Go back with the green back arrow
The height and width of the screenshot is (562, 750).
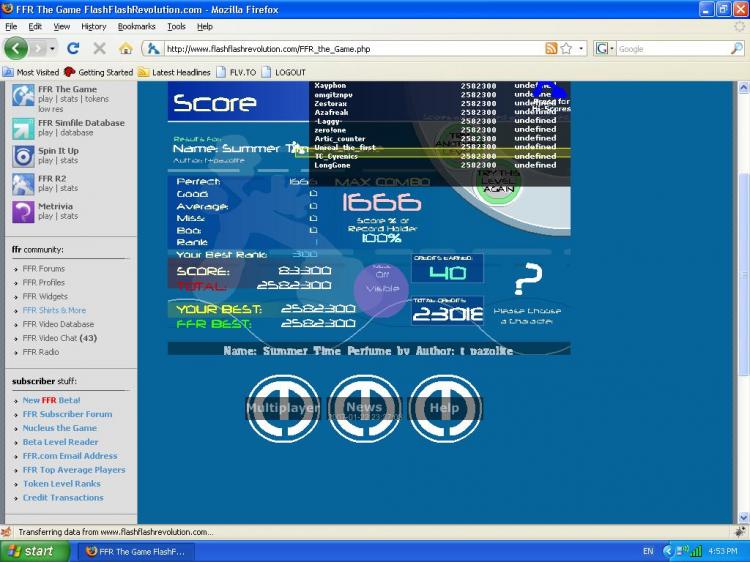(x=16, y=48)
